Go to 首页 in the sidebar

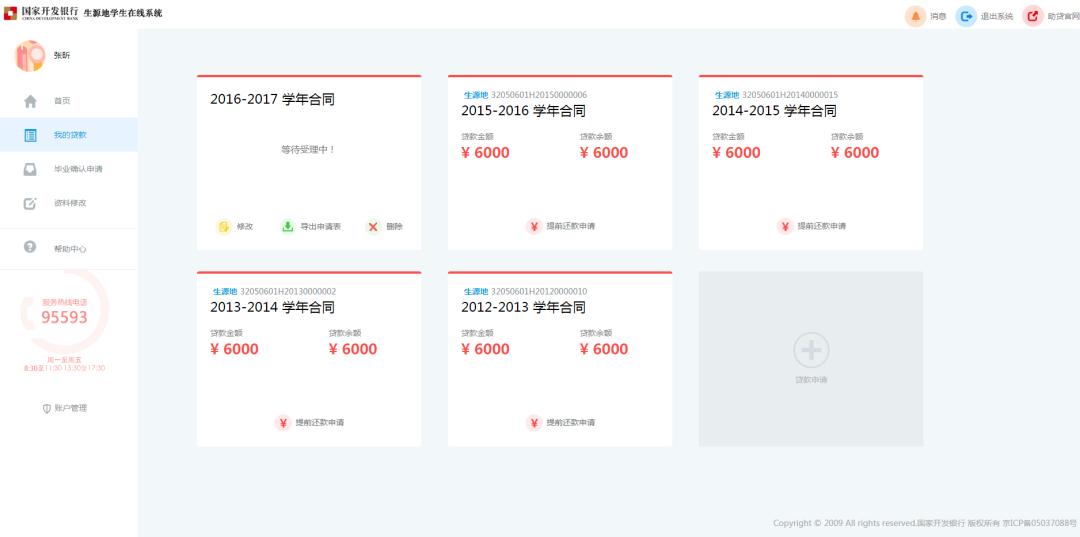[x=63, y=101]
